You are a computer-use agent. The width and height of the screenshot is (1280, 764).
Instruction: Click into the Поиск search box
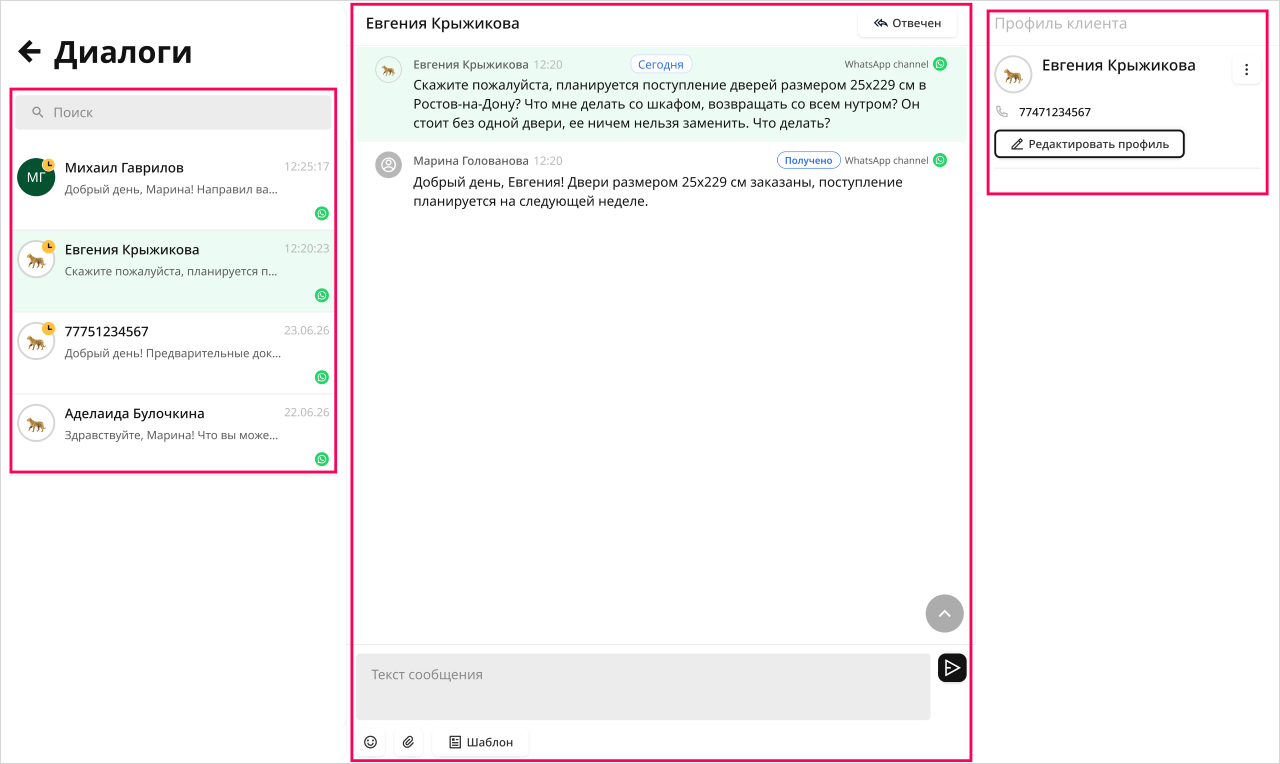coord(173,113)
